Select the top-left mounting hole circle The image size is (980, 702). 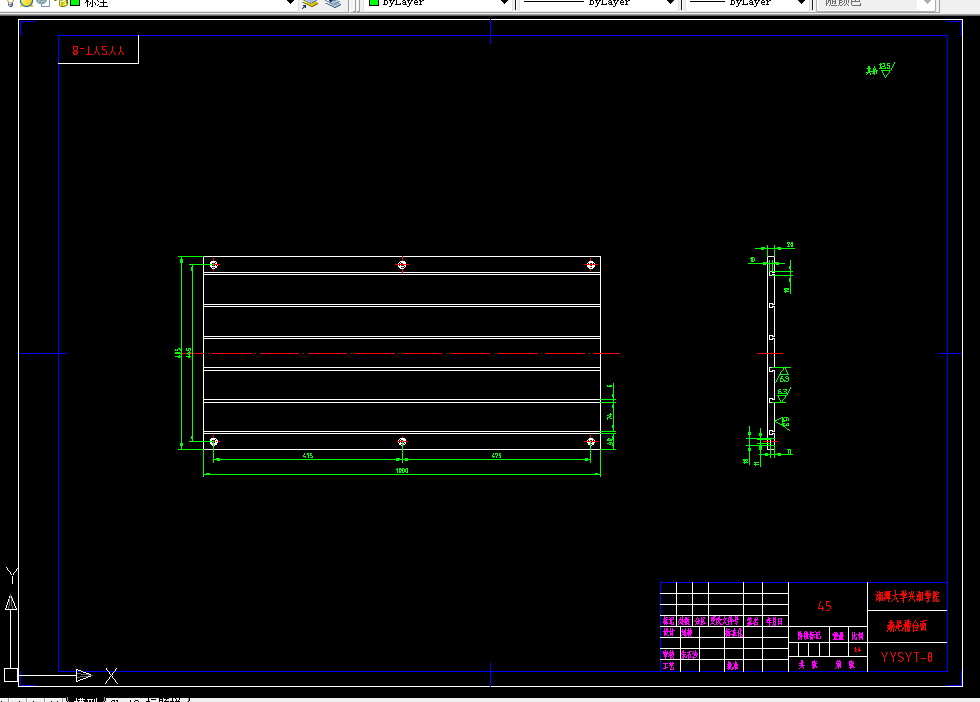tap(214, 265)
